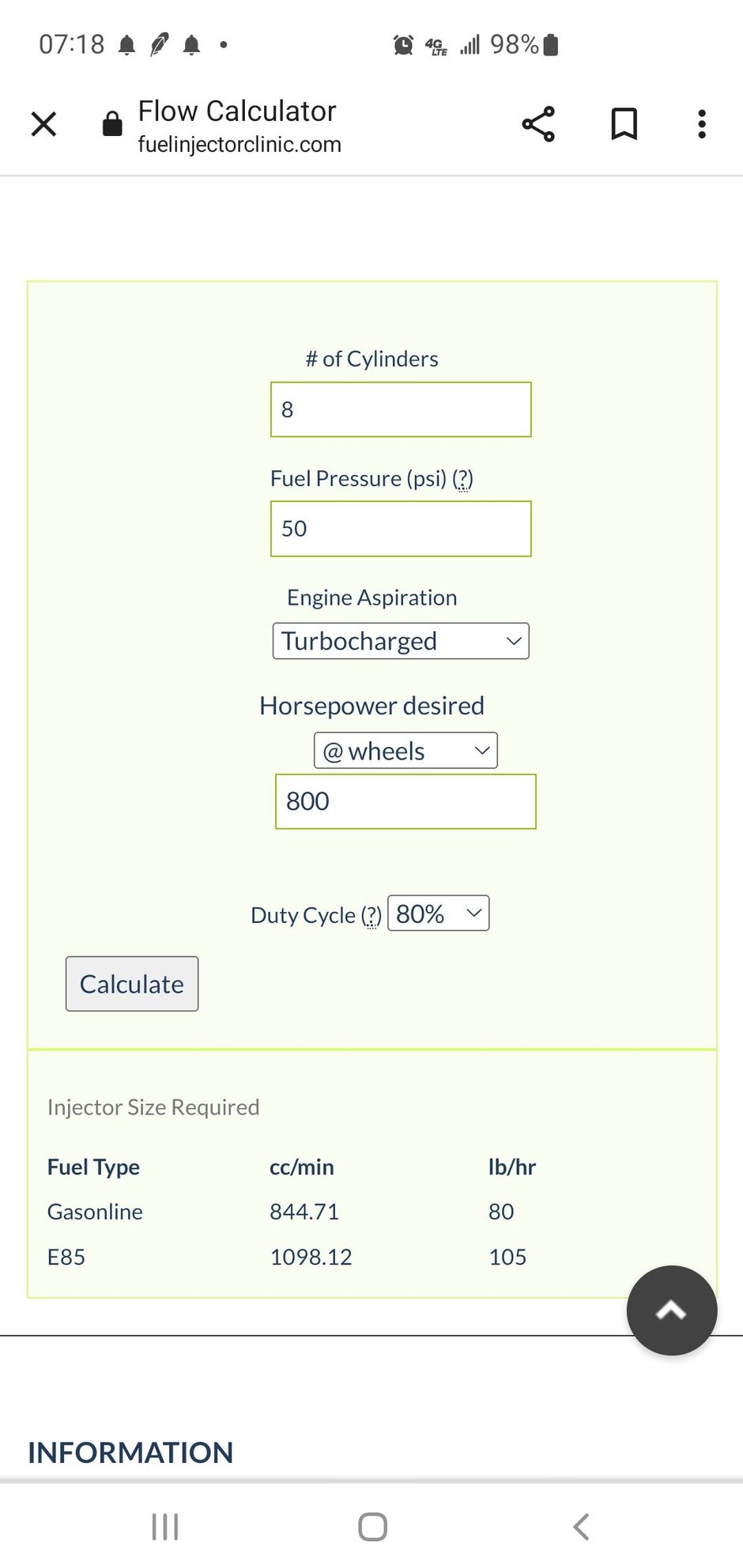Focus the Horsepower desired input field
The width and height of the screenshot is (743, 1568).
(x=405, y=801)
